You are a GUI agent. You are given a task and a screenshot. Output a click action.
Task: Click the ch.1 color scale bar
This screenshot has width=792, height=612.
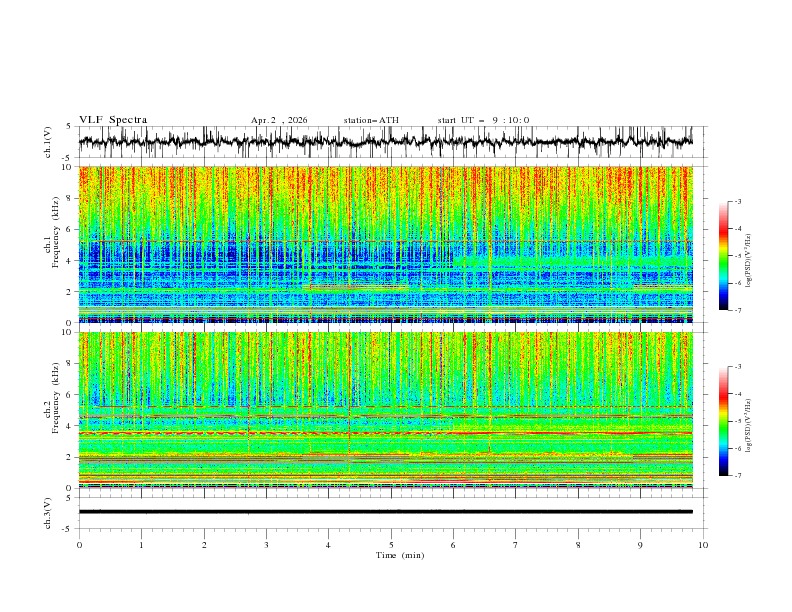[x=723, y=256]
